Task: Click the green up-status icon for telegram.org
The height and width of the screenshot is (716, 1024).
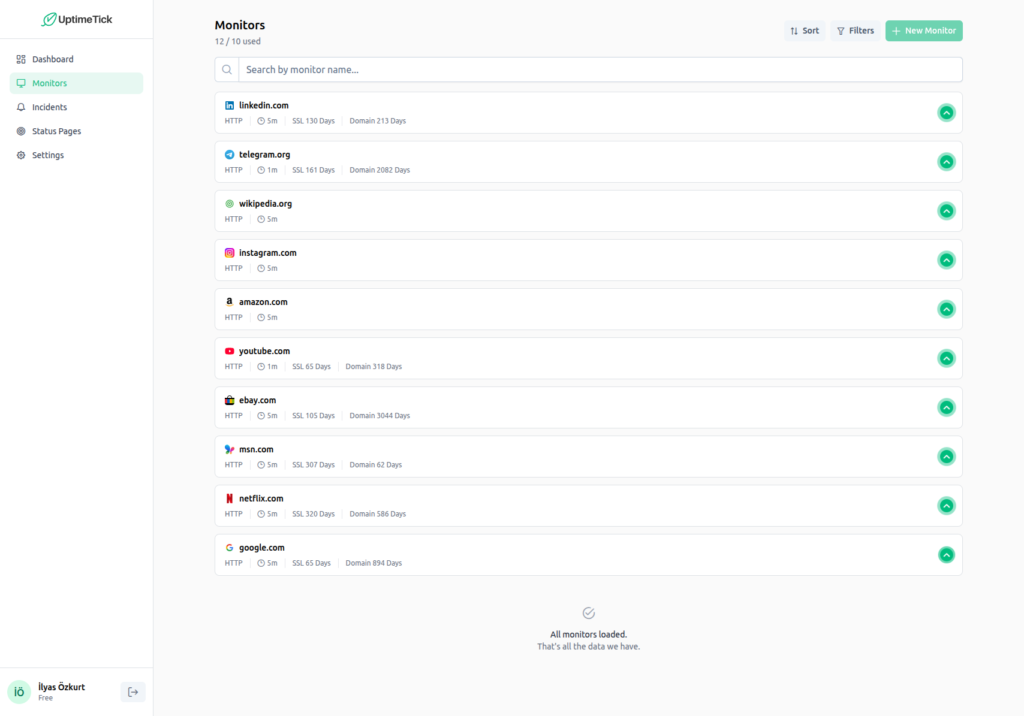Action: tap(946, 162)
